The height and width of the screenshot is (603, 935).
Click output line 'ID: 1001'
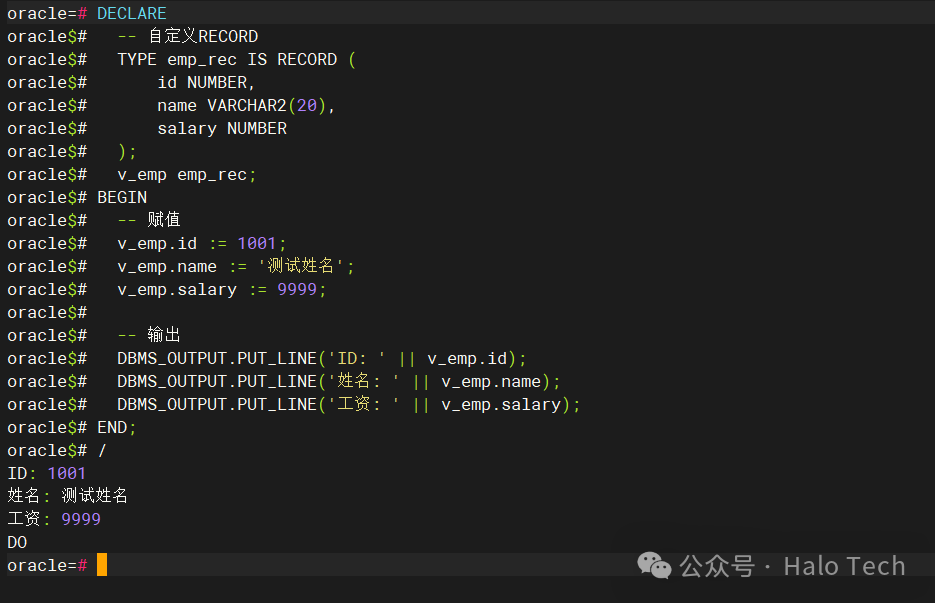[x=47, y=474]
